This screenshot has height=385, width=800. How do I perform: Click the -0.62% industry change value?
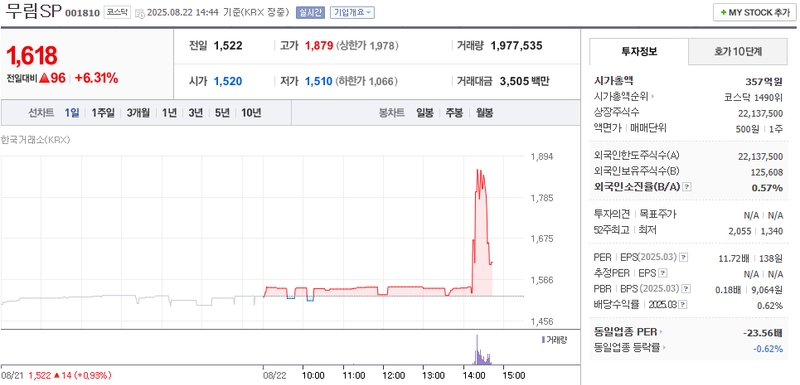click(x=768, y=348)
